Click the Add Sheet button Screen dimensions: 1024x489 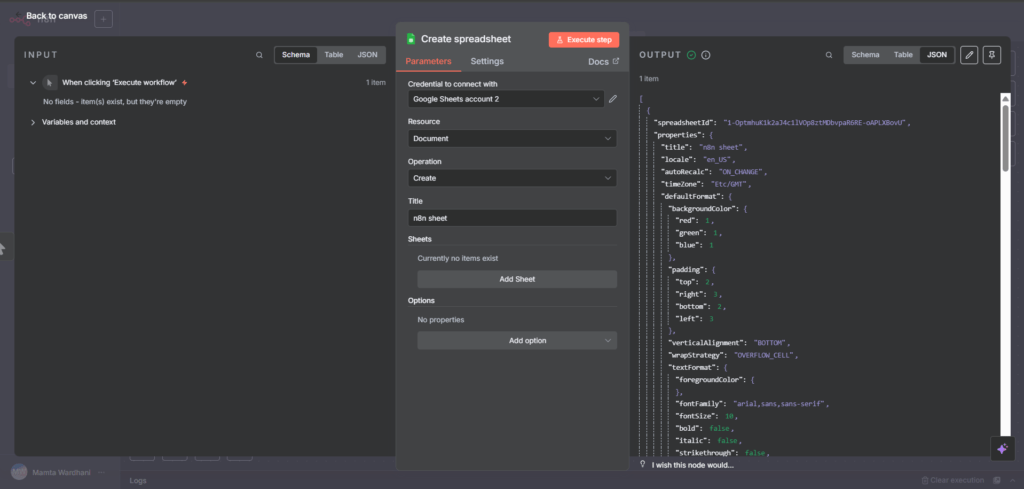(x=517, y=280)
